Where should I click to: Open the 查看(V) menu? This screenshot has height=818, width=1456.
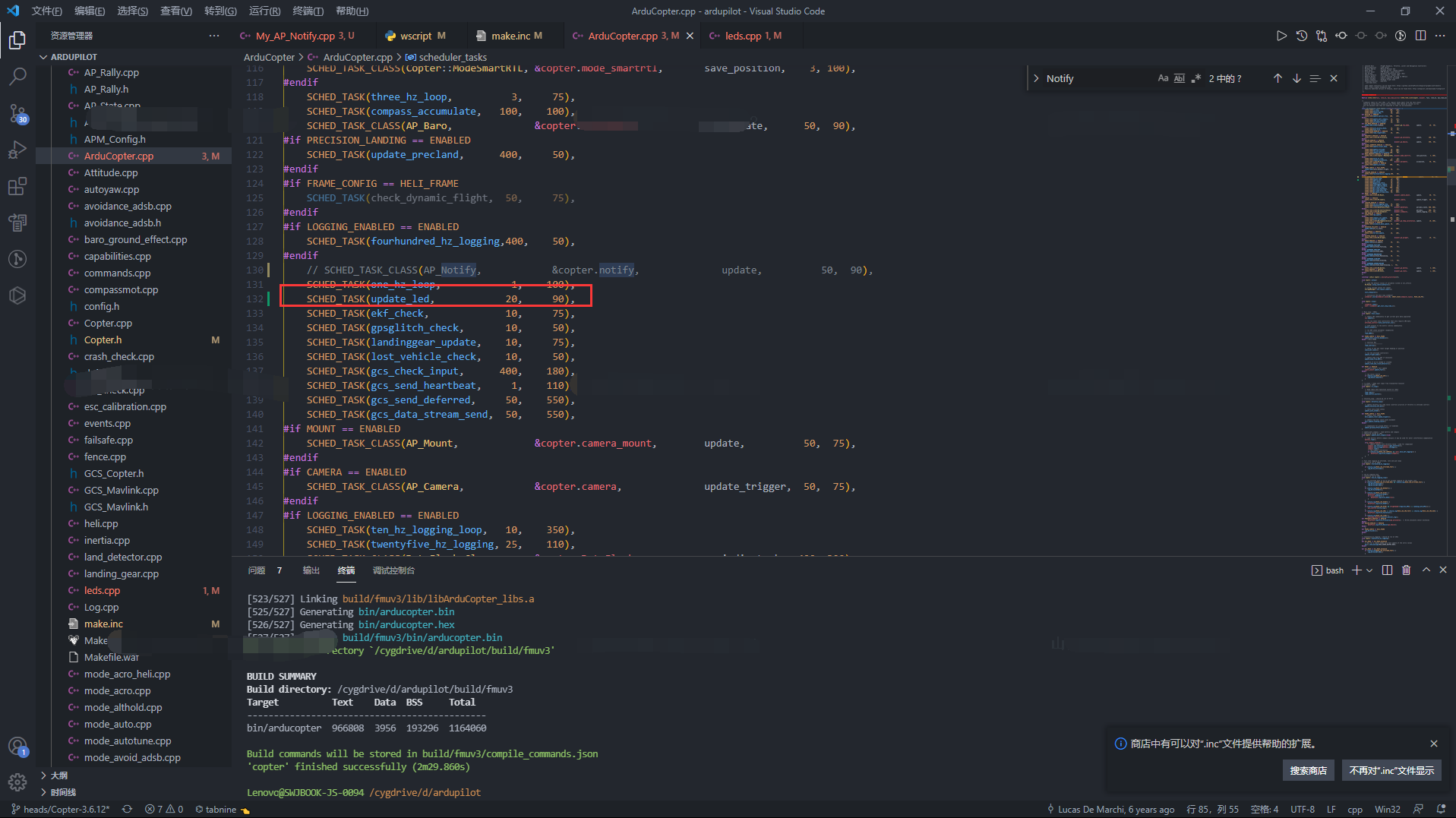click(176, 11)
